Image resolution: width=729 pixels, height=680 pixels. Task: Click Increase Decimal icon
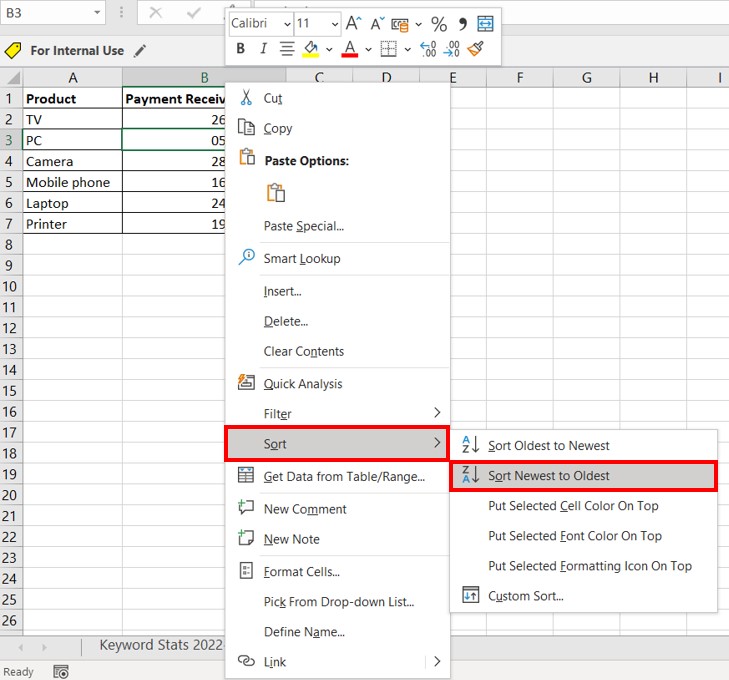point(428,49)
